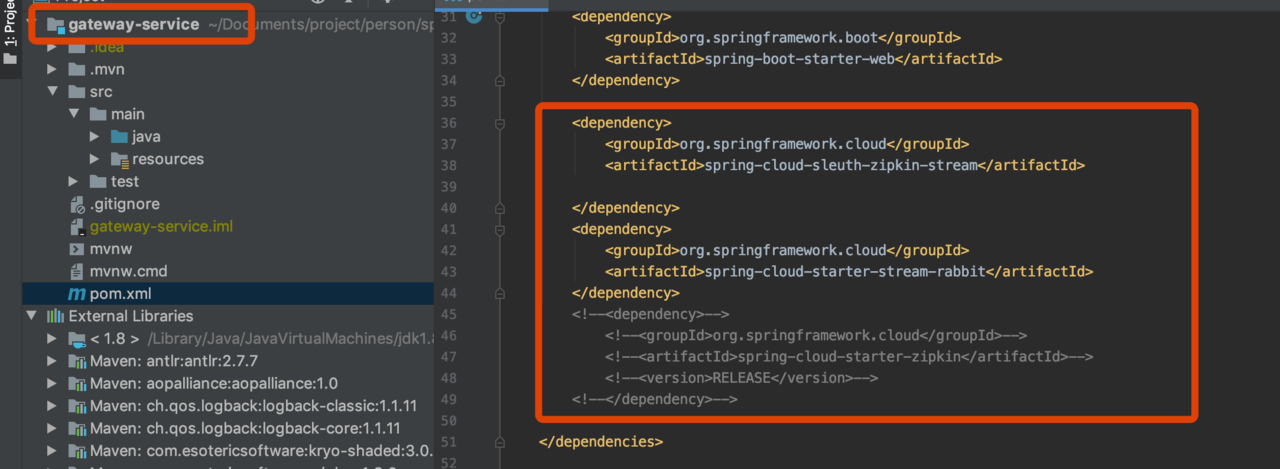Expand Maven: logback-classic:1.1.11 library

52,405
